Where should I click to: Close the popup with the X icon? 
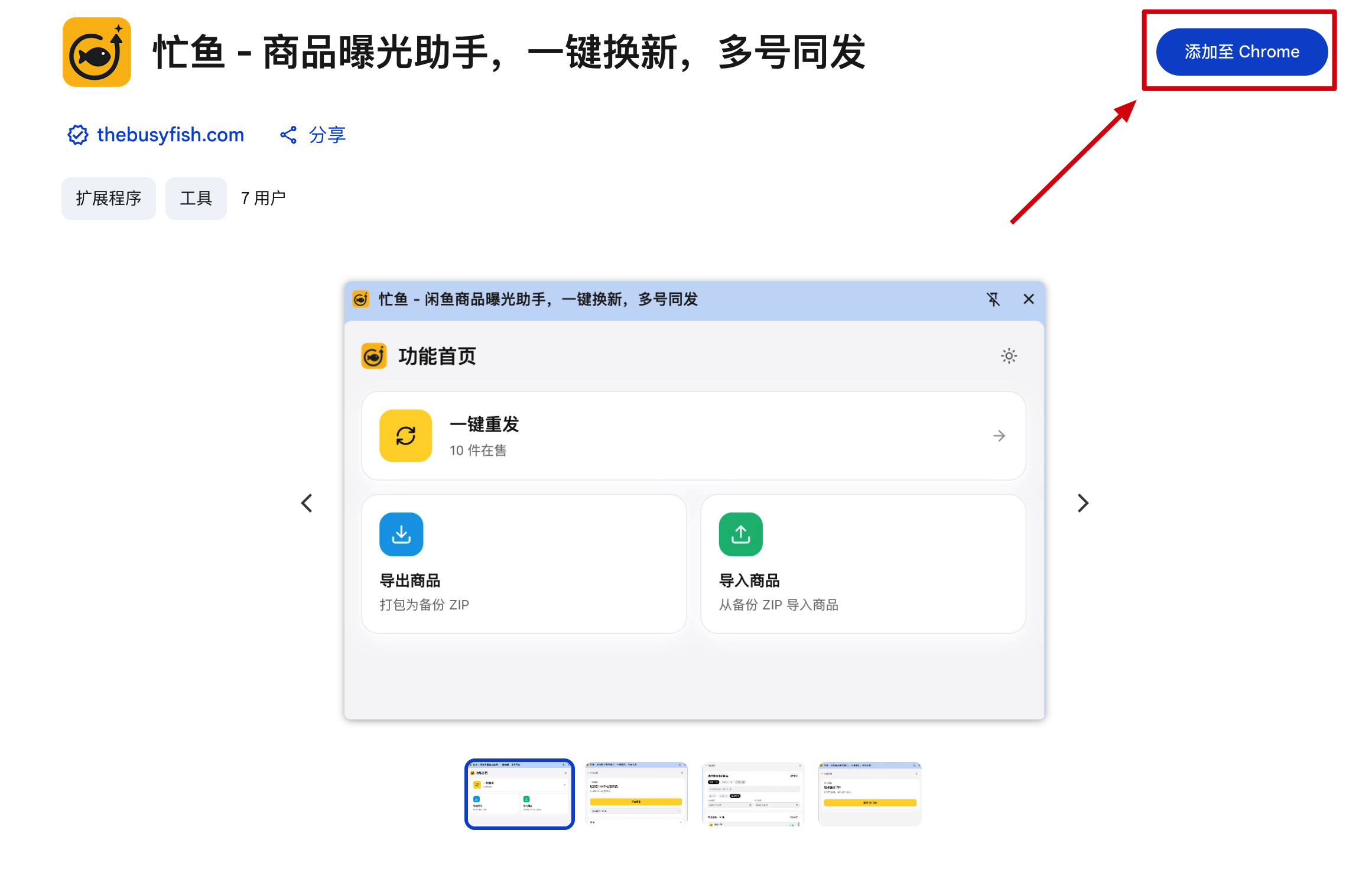coord(1029,299)
